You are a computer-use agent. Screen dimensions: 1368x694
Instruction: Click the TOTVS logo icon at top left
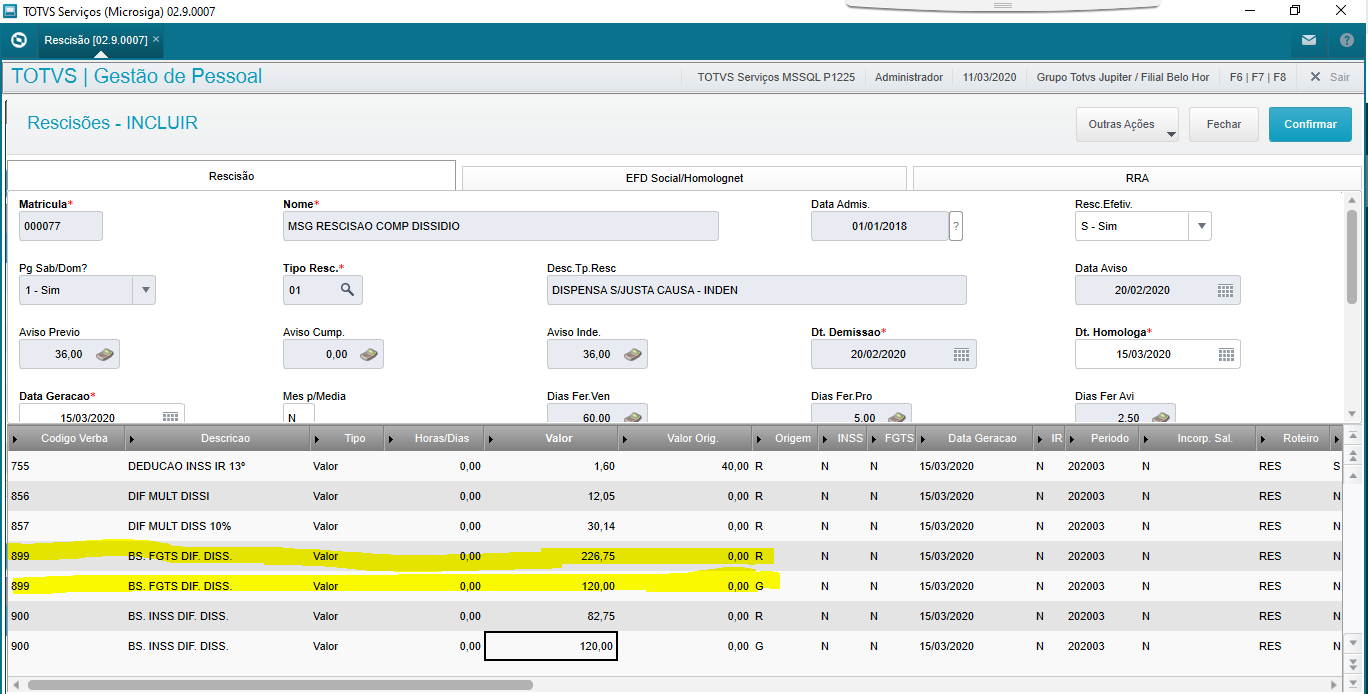tap(18, 40)
